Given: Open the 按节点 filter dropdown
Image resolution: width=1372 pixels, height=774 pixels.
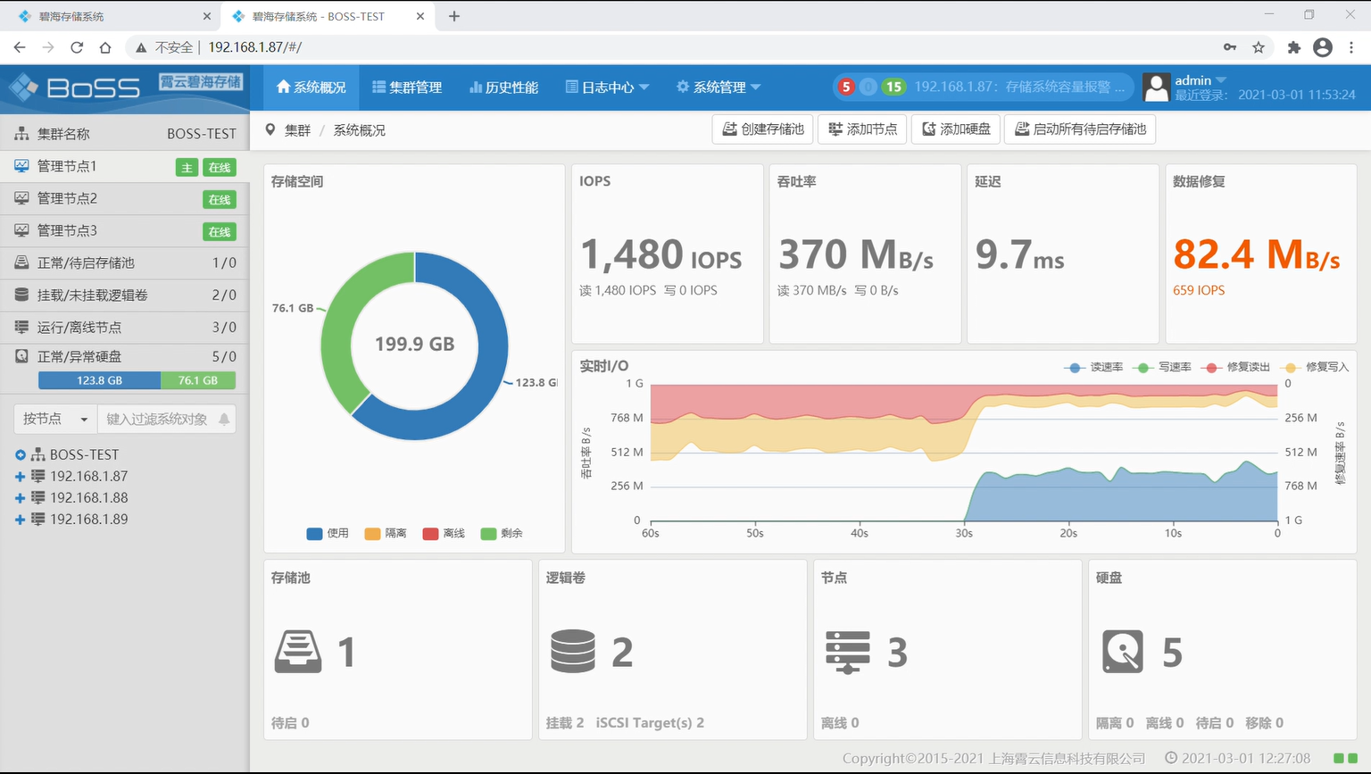Looking at the screenshot, I should pyautogui.click(x=56, y=419).
